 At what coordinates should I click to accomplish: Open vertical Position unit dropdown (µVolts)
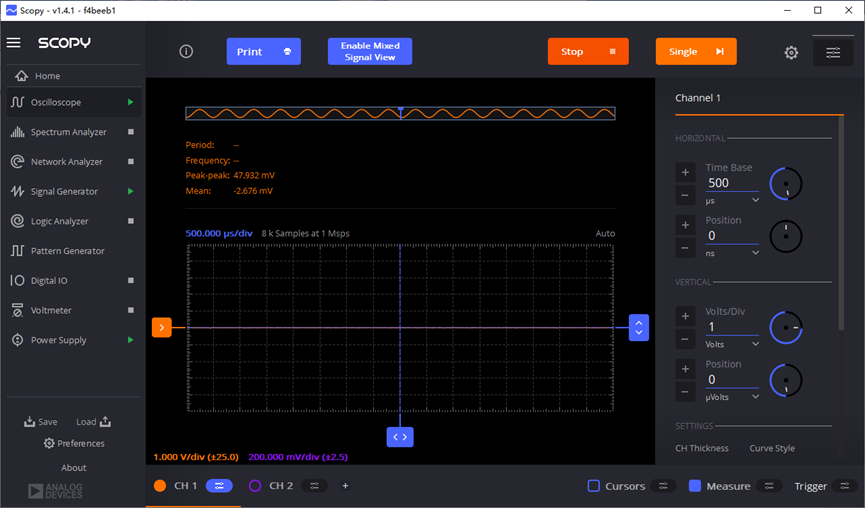coord(733,397)
